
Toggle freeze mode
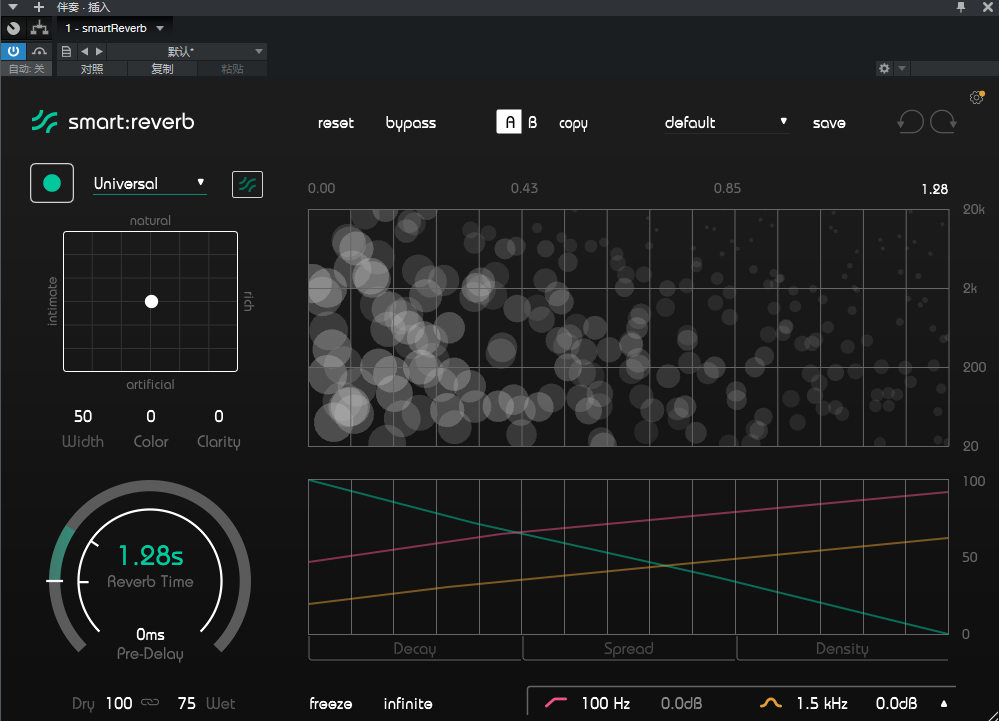(331, 704)
